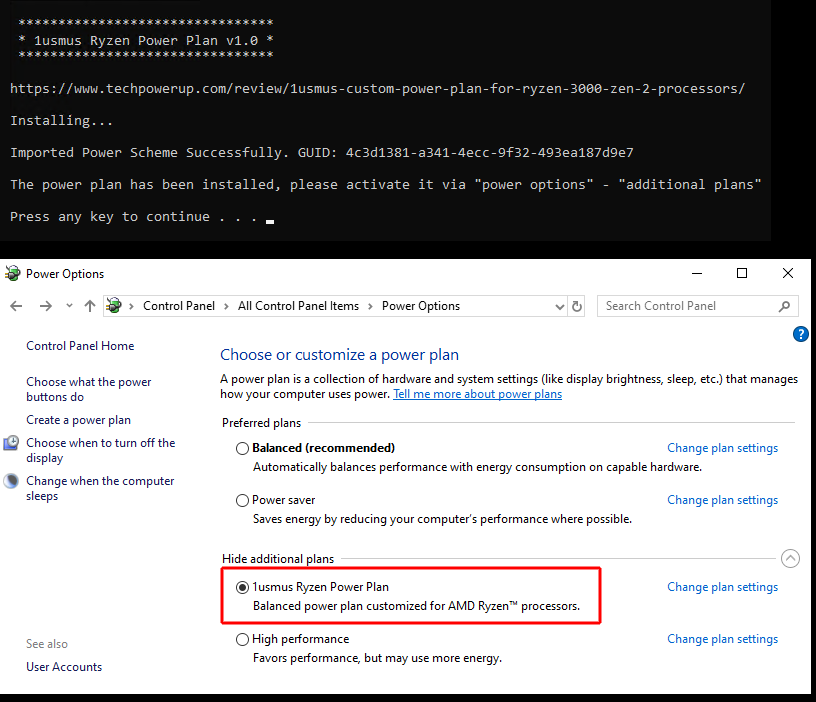Click Hide additional plans label
This screenshot has height=702, width=816.
coord(278,559)
